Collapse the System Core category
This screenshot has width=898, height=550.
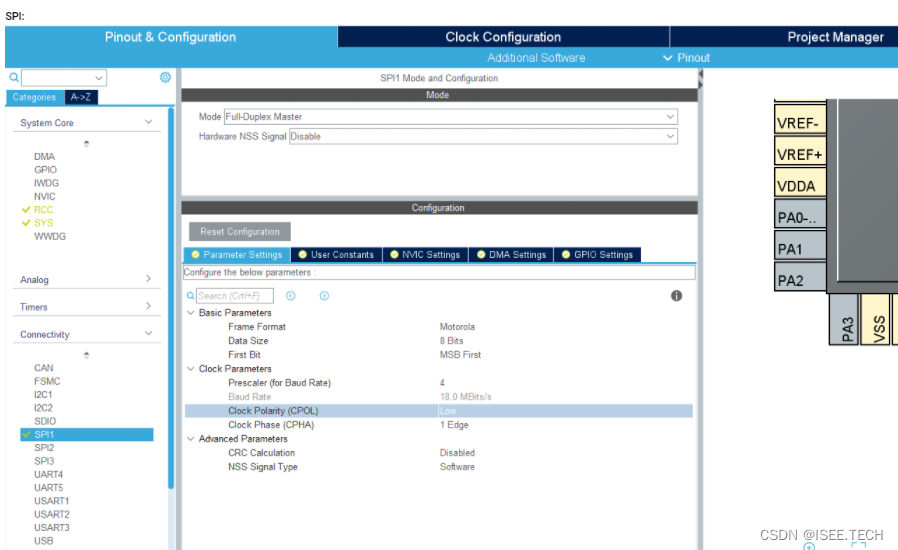[x=148, y=122]
